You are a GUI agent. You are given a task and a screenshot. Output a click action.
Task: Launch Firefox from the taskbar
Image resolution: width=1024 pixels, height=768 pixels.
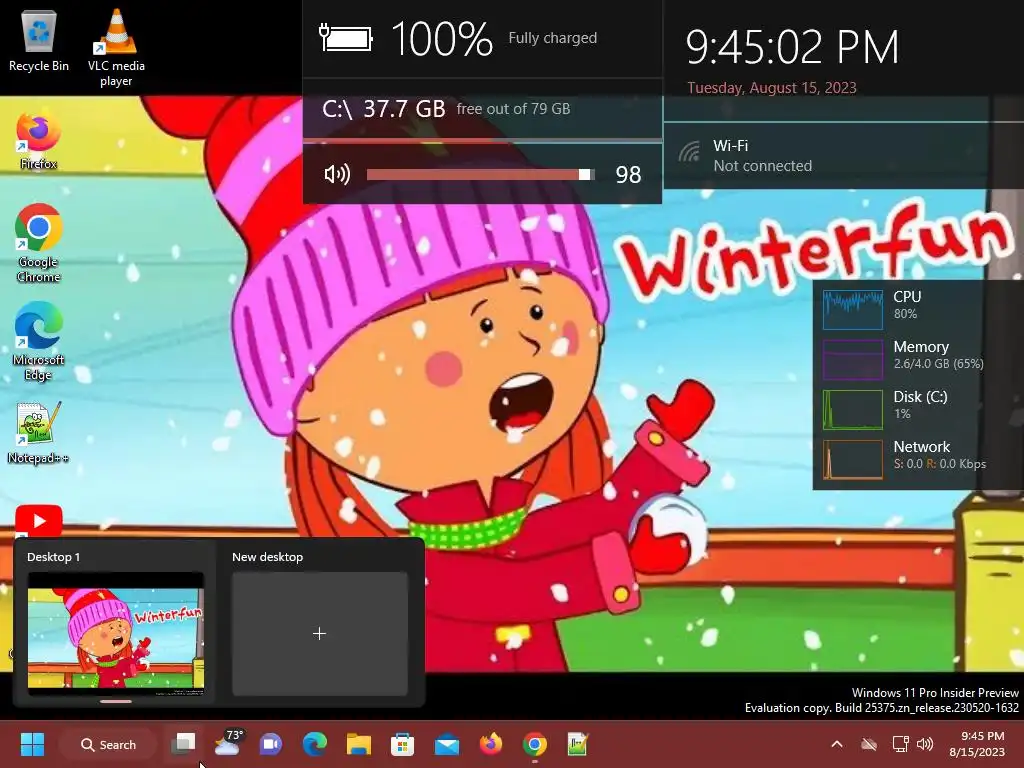click(x=490, y=744)
